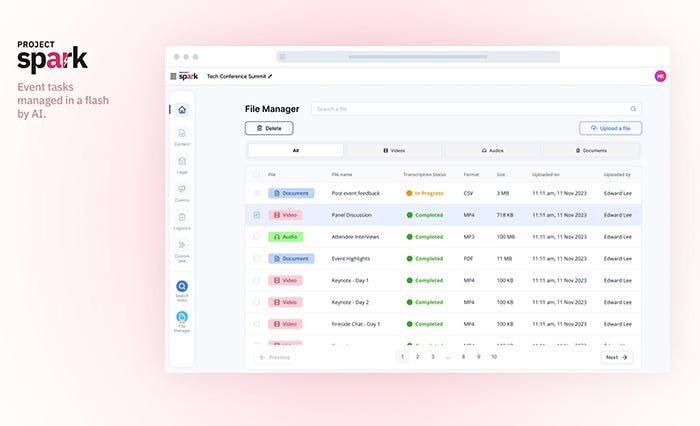Open the Custom task icon
700x426 pixels.
click(182, 245)
